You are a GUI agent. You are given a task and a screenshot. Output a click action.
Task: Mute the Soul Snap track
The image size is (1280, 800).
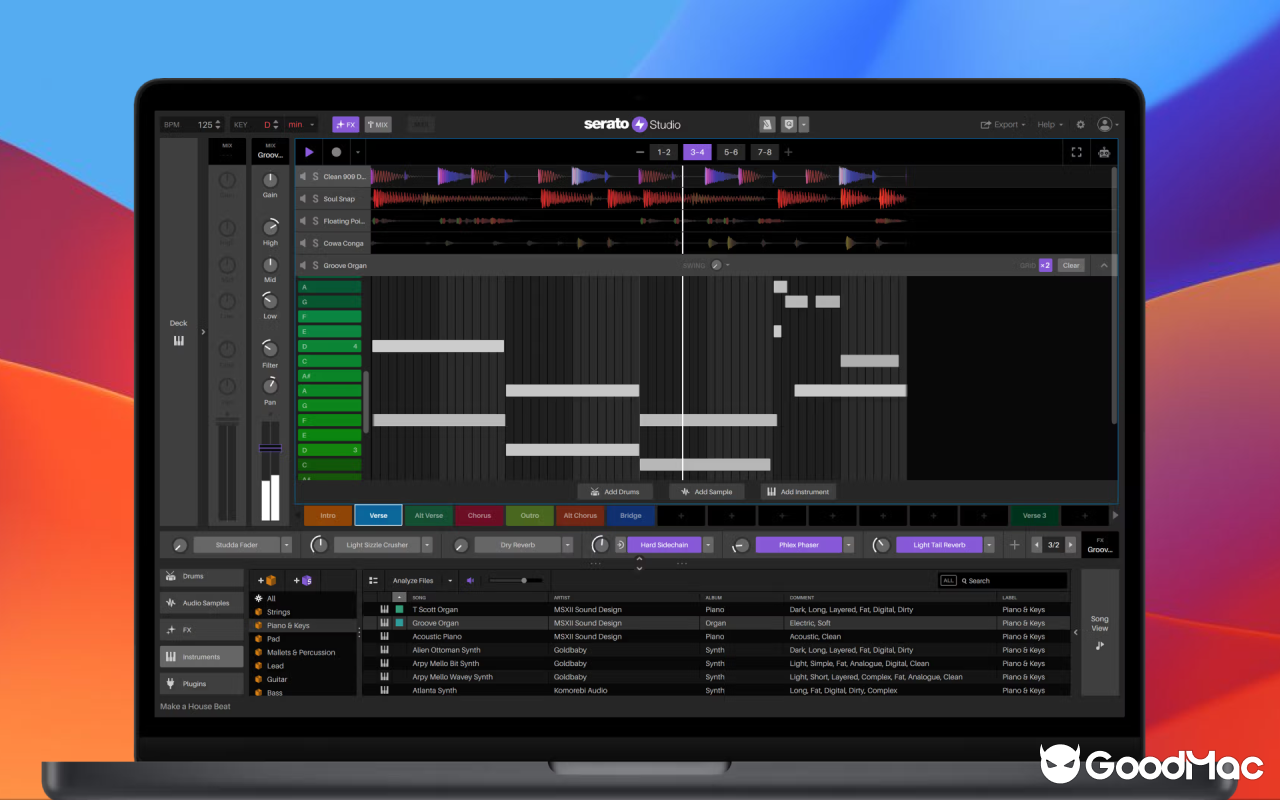point(303,198)
